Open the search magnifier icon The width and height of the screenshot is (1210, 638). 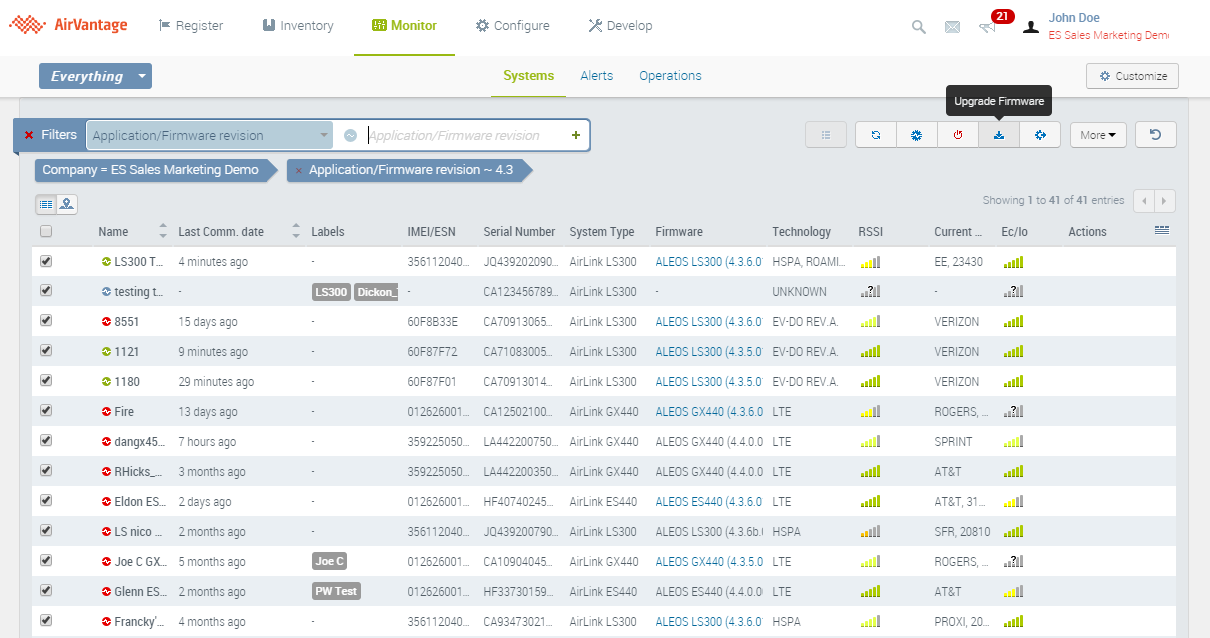918,27
